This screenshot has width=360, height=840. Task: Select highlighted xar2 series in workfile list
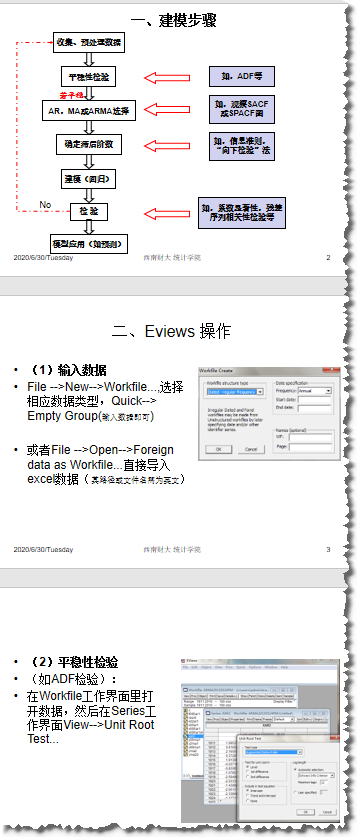(x=193, y=737)
